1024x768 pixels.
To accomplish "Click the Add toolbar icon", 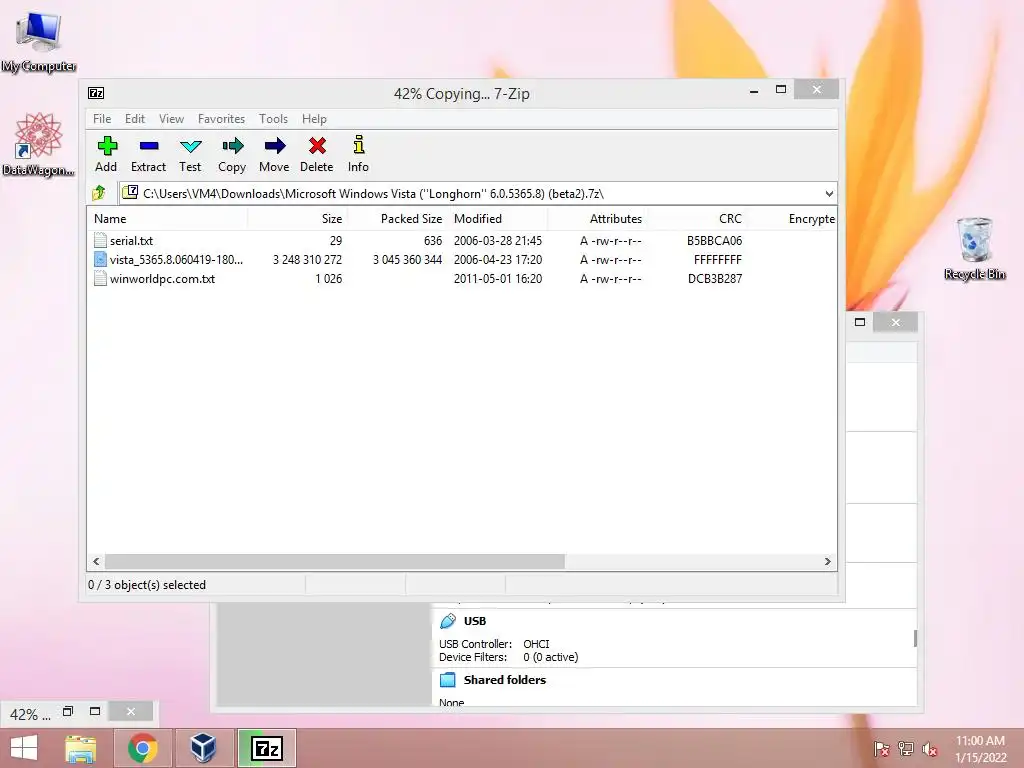I will tap(107, 146).
